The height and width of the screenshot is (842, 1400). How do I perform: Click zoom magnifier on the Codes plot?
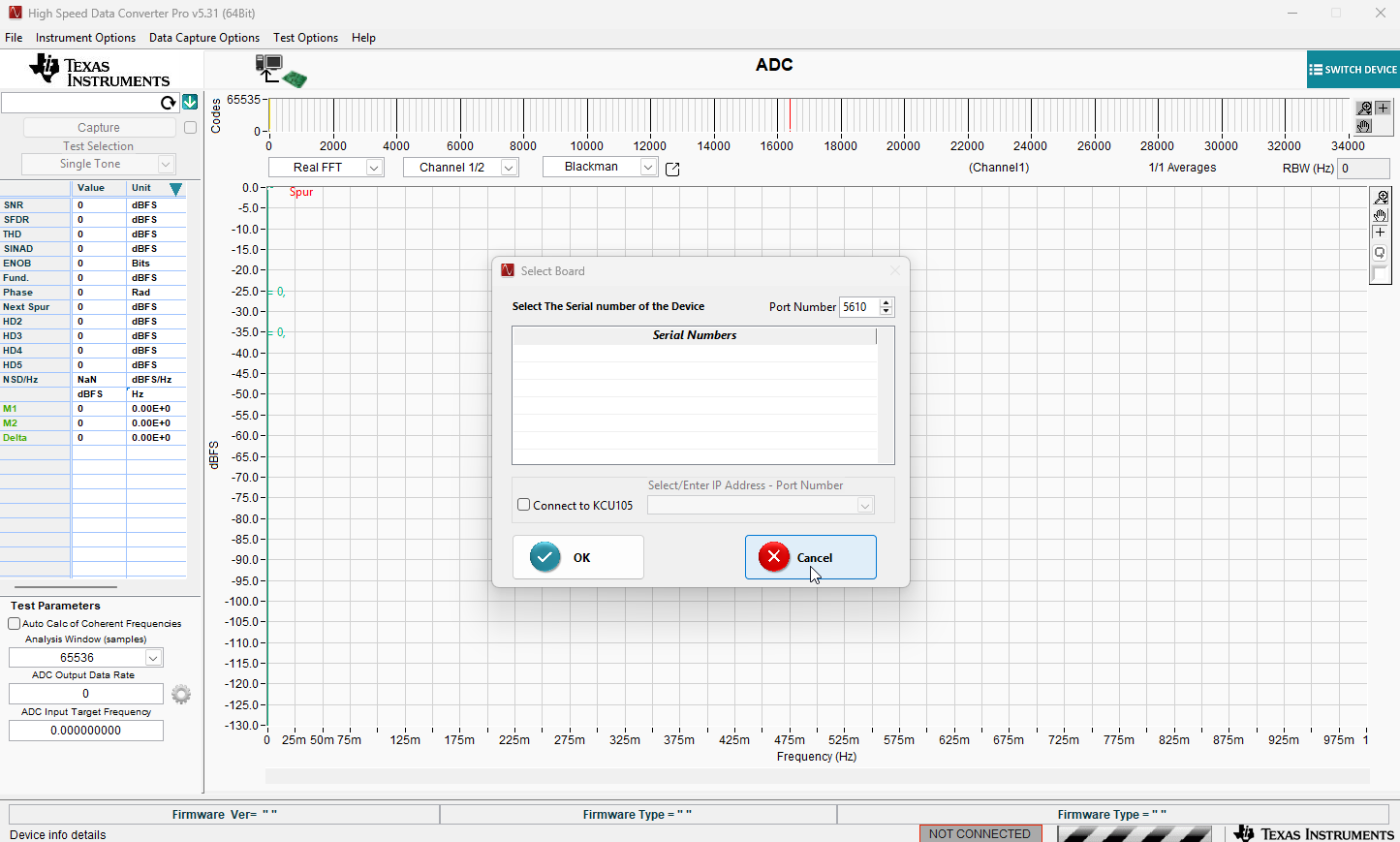point(1364,109)
